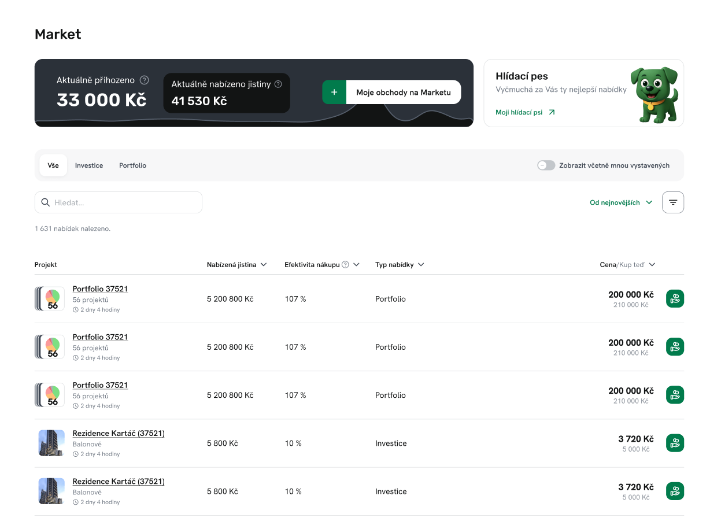Click the info icon beside Aktuálně nabízeno jistiny
This screenshot has width=716, height=519.
click(x=278, y=84)
